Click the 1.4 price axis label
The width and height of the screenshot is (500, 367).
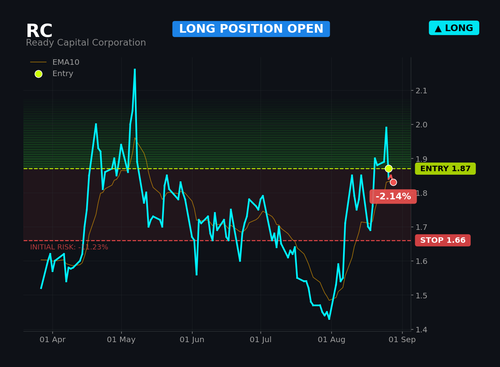421,330
